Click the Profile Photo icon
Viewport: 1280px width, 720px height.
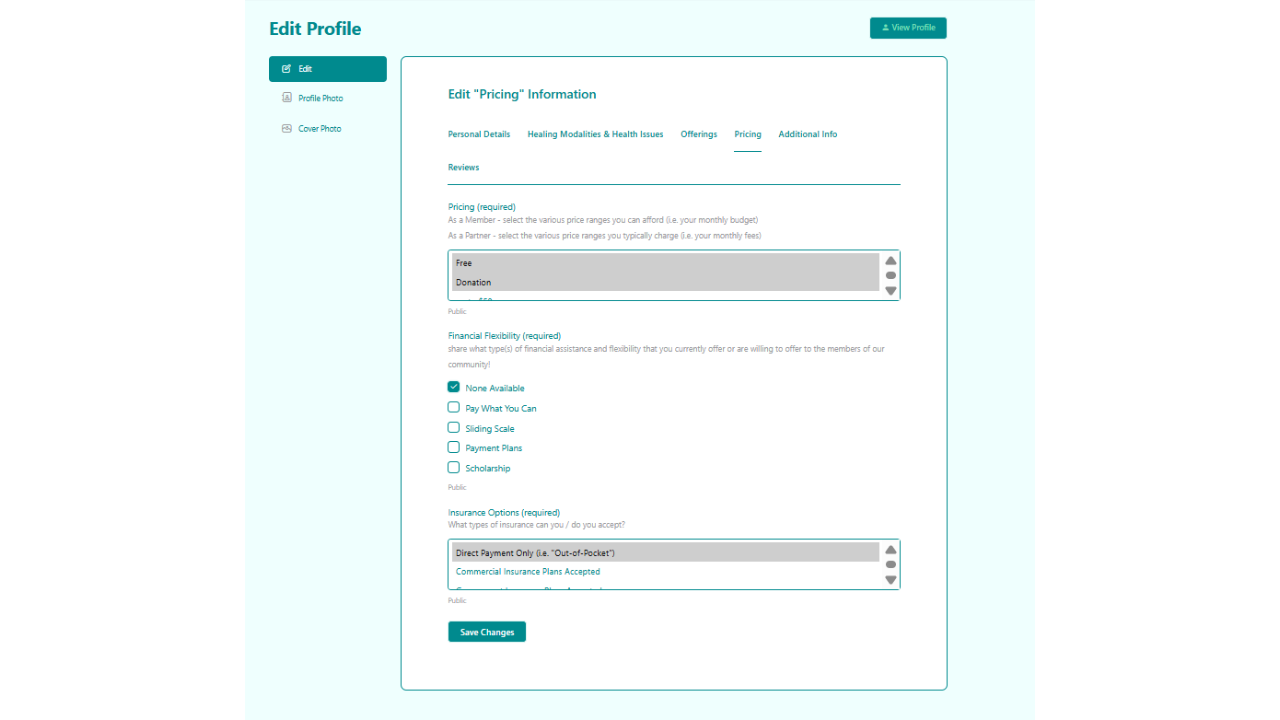pyautogui.click(x=287, y=98)
